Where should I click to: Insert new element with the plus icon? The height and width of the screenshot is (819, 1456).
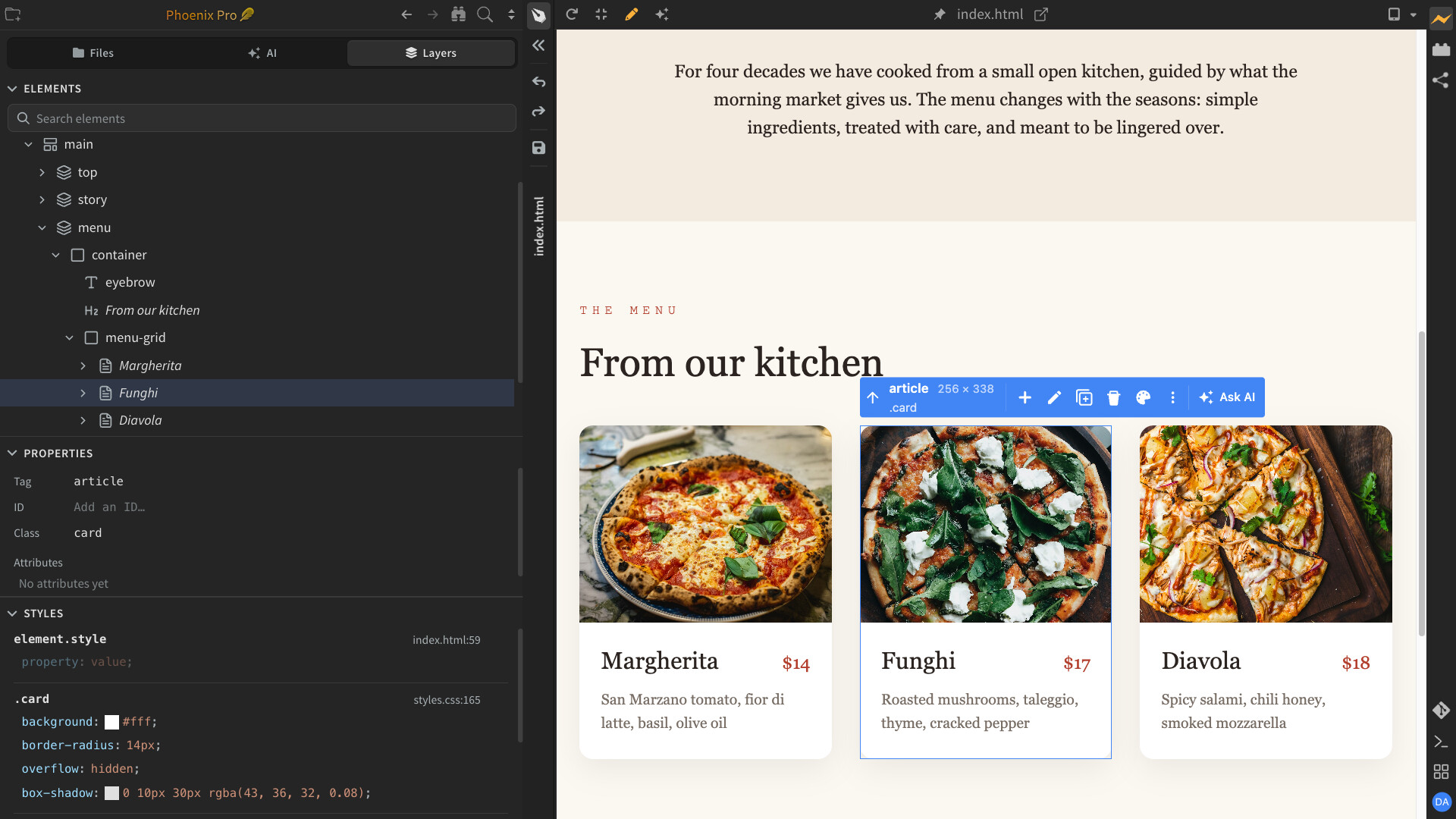click(x=1025, y=397)
